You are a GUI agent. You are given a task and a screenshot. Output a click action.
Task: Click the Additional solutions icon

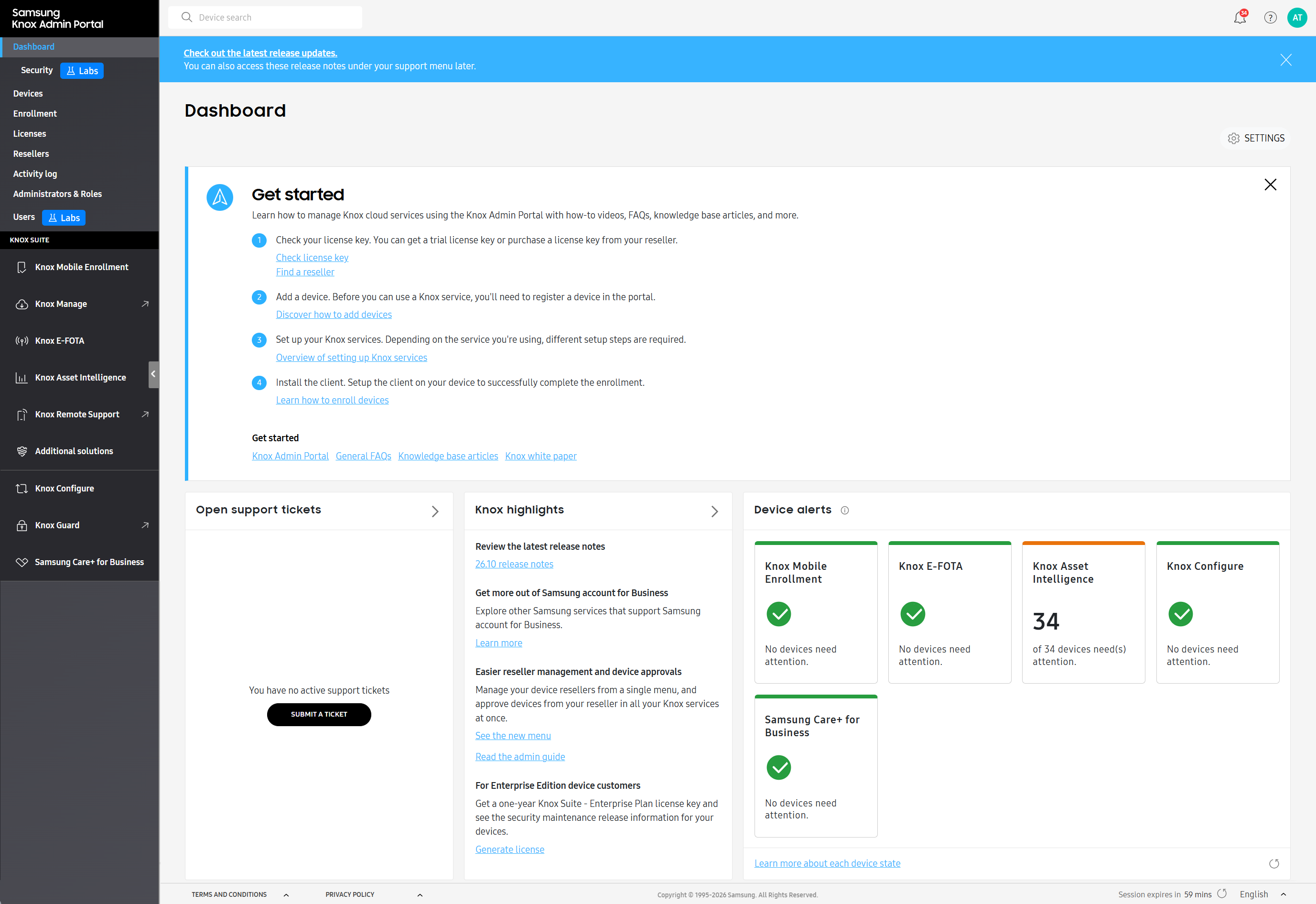pyautogui.click(x=22, y=451)
